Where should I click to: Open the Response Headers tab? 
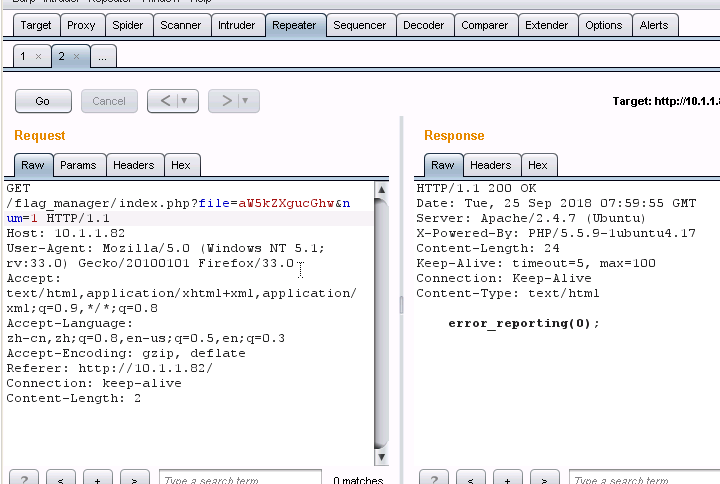tap(491, 165)
